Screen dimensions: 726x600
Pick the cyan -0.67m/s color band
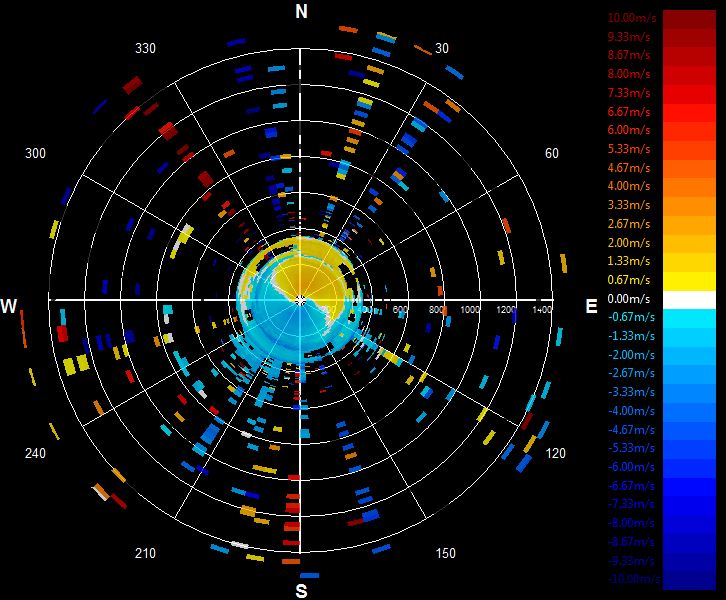pyautogui.click(x=689, y=319)
